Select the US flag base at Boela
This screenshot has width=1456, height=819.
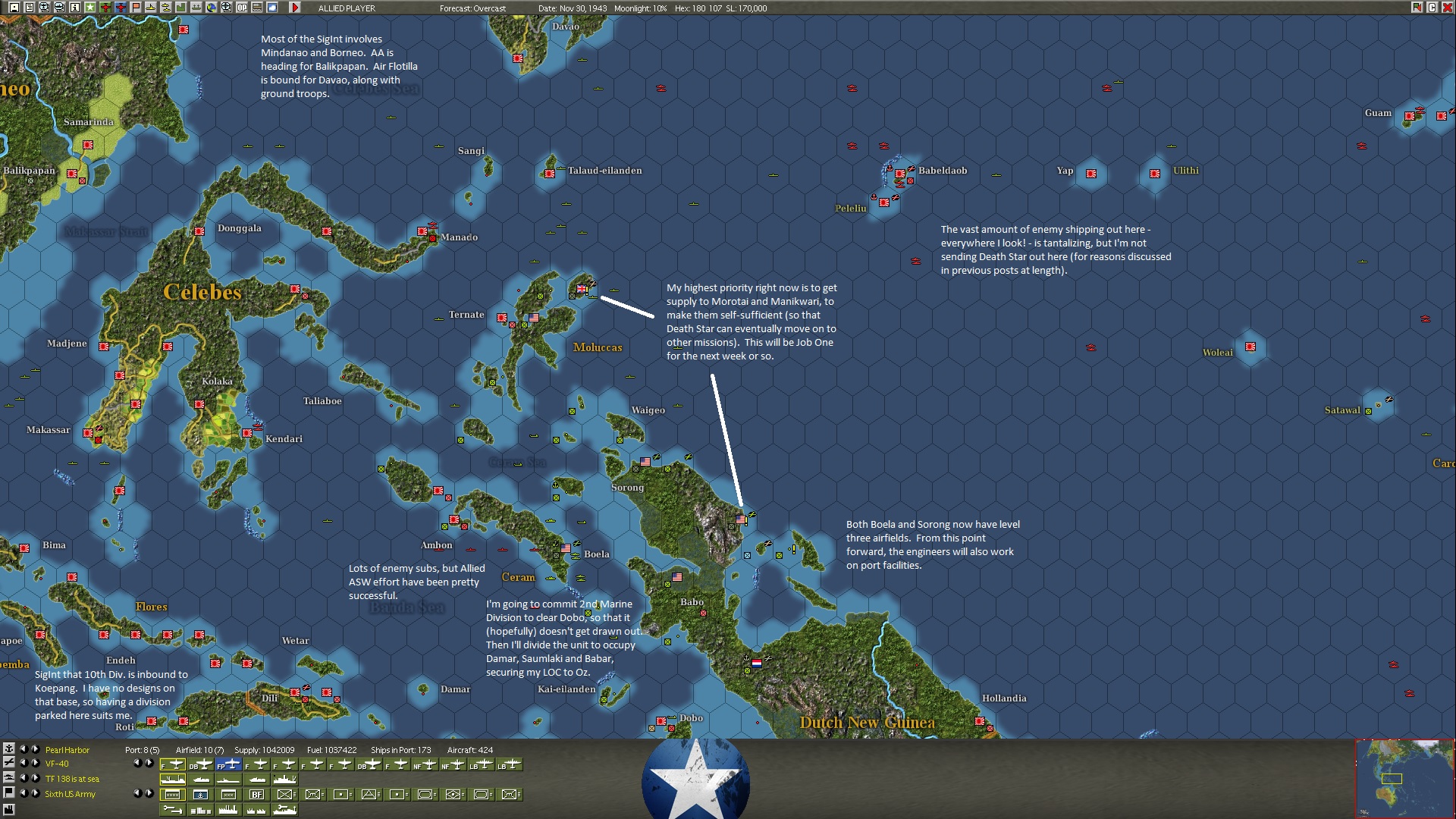pos(566,548)
